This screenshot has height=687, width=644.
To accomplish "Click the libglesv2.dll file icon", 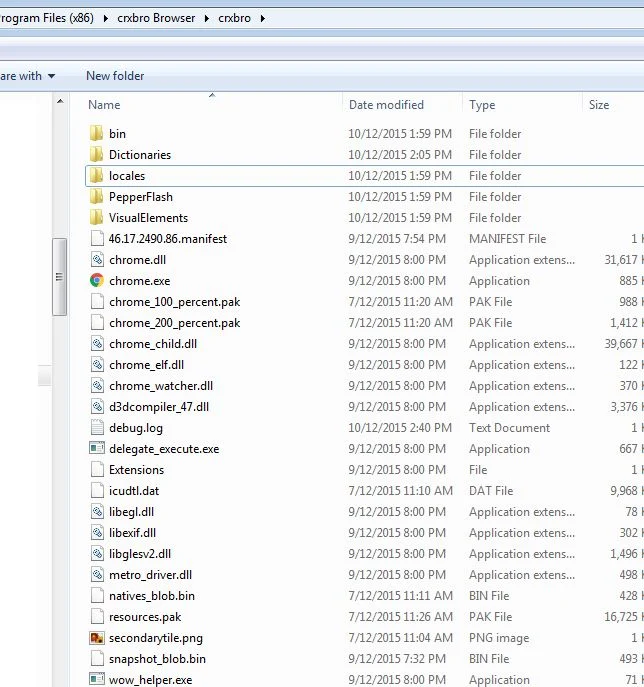I will click(x=97, y=554).
